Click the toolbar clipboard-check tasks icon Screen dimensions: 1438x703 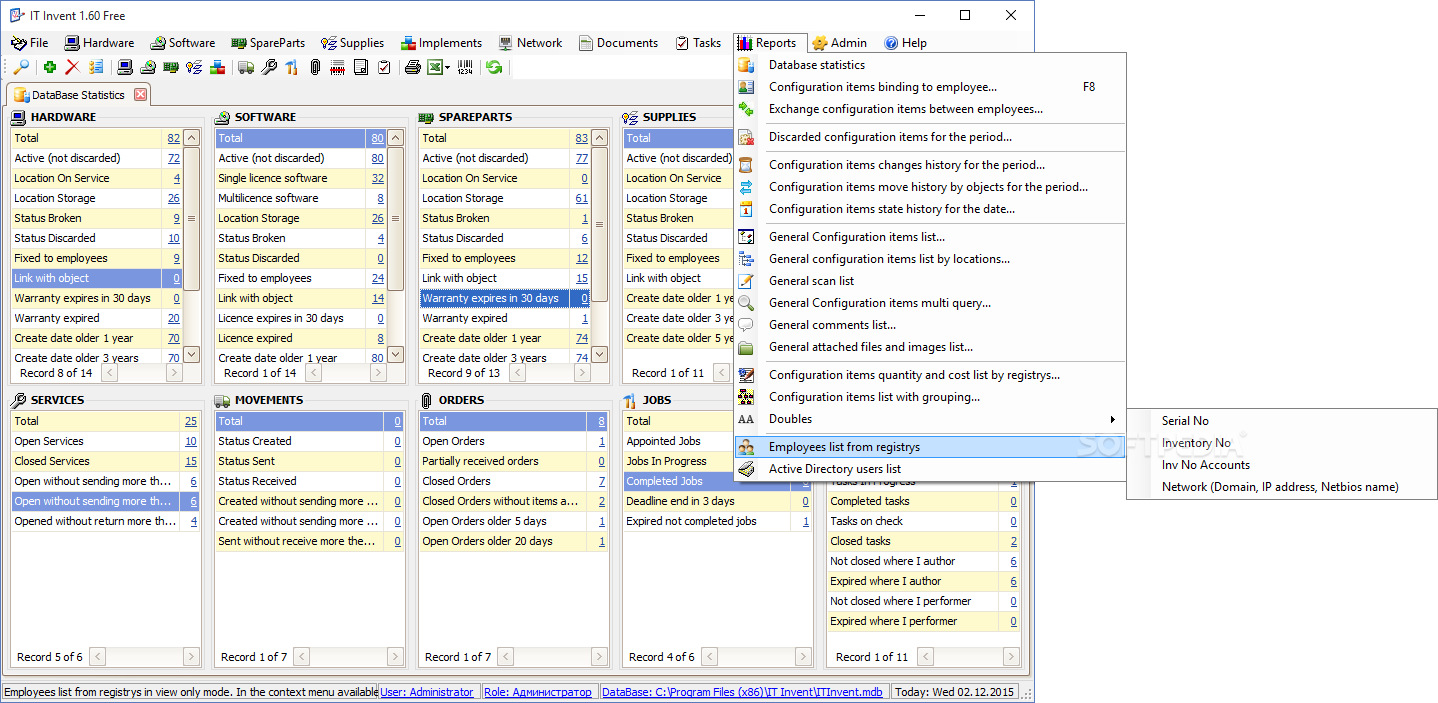(384, 67)
